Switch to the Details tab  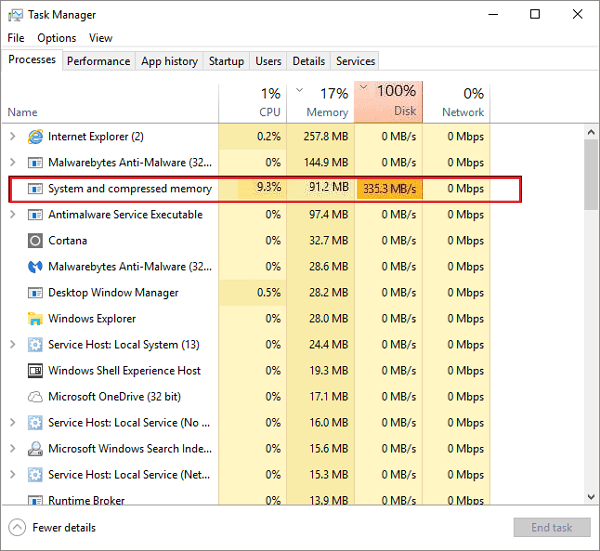(x=308, y=61)
